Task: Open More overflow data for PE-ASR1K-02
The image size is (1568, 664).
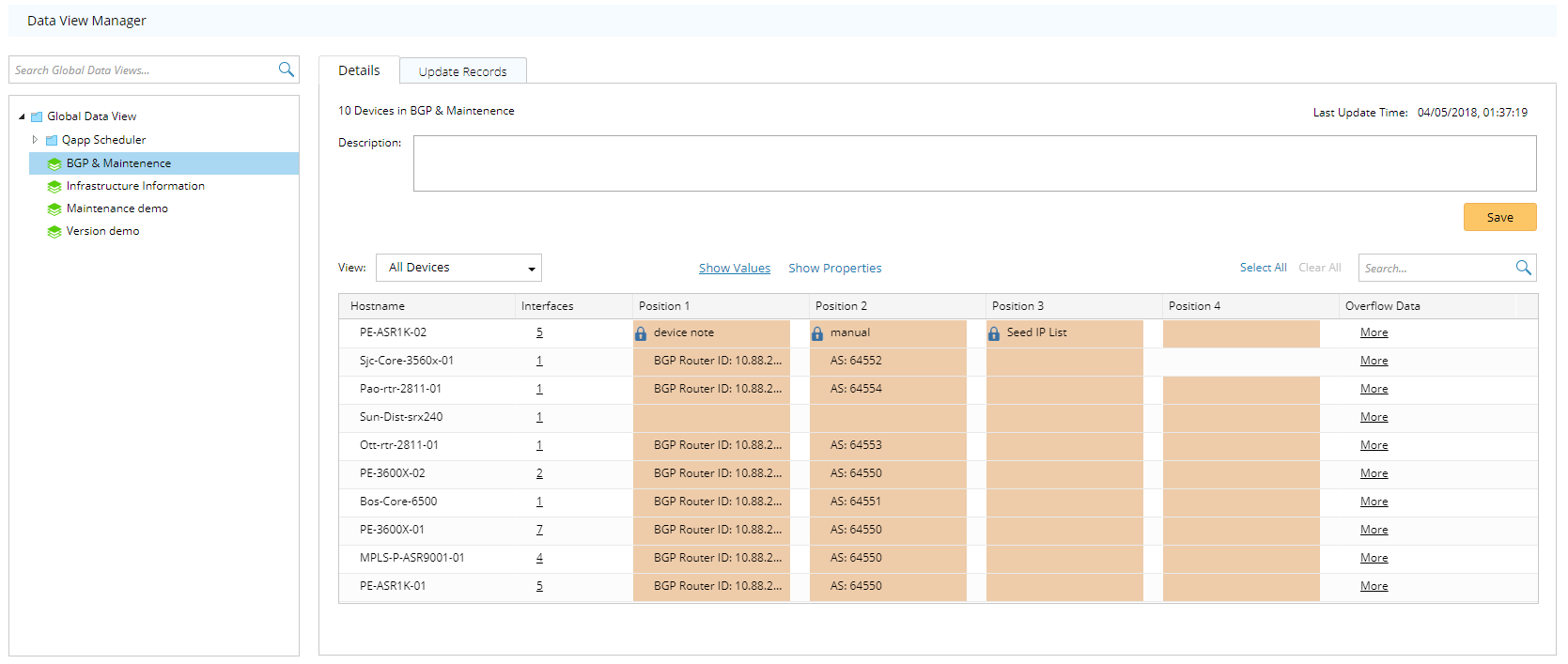Action: (1374, 332)
